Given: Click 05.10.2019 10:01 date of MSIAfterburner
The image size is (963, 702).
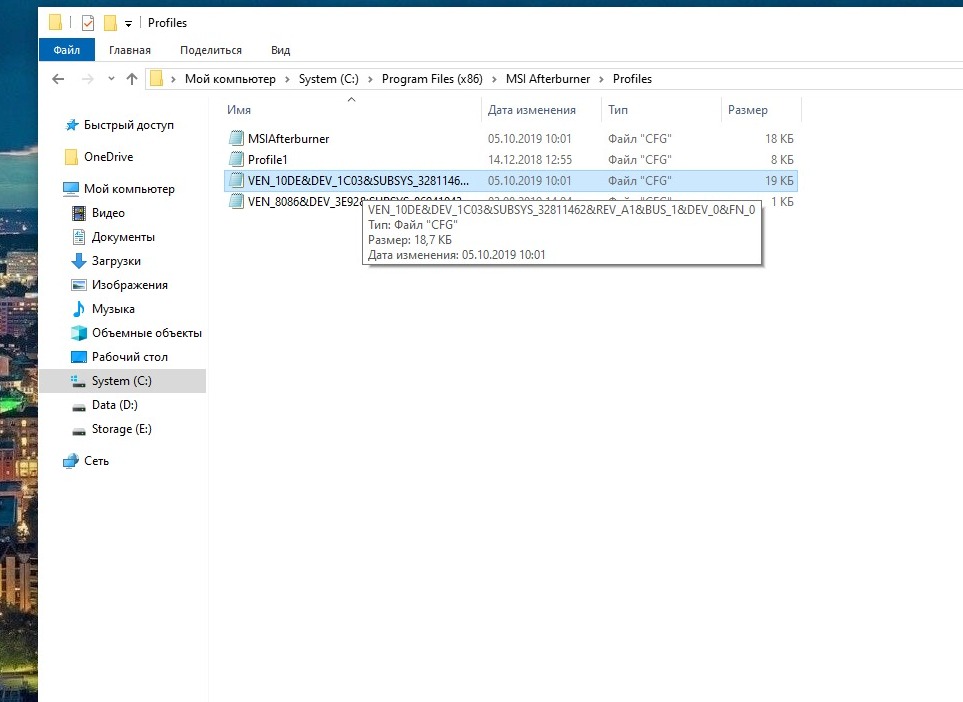Looking at the screenshot, I should point(529,139).
